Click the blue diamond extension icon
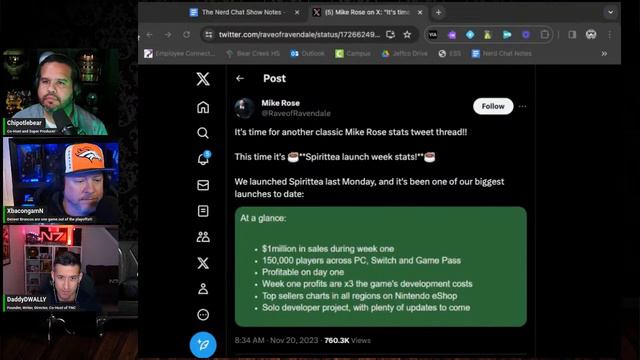The height and width of the screenshot is (360, 640). [x=470, y=35]
